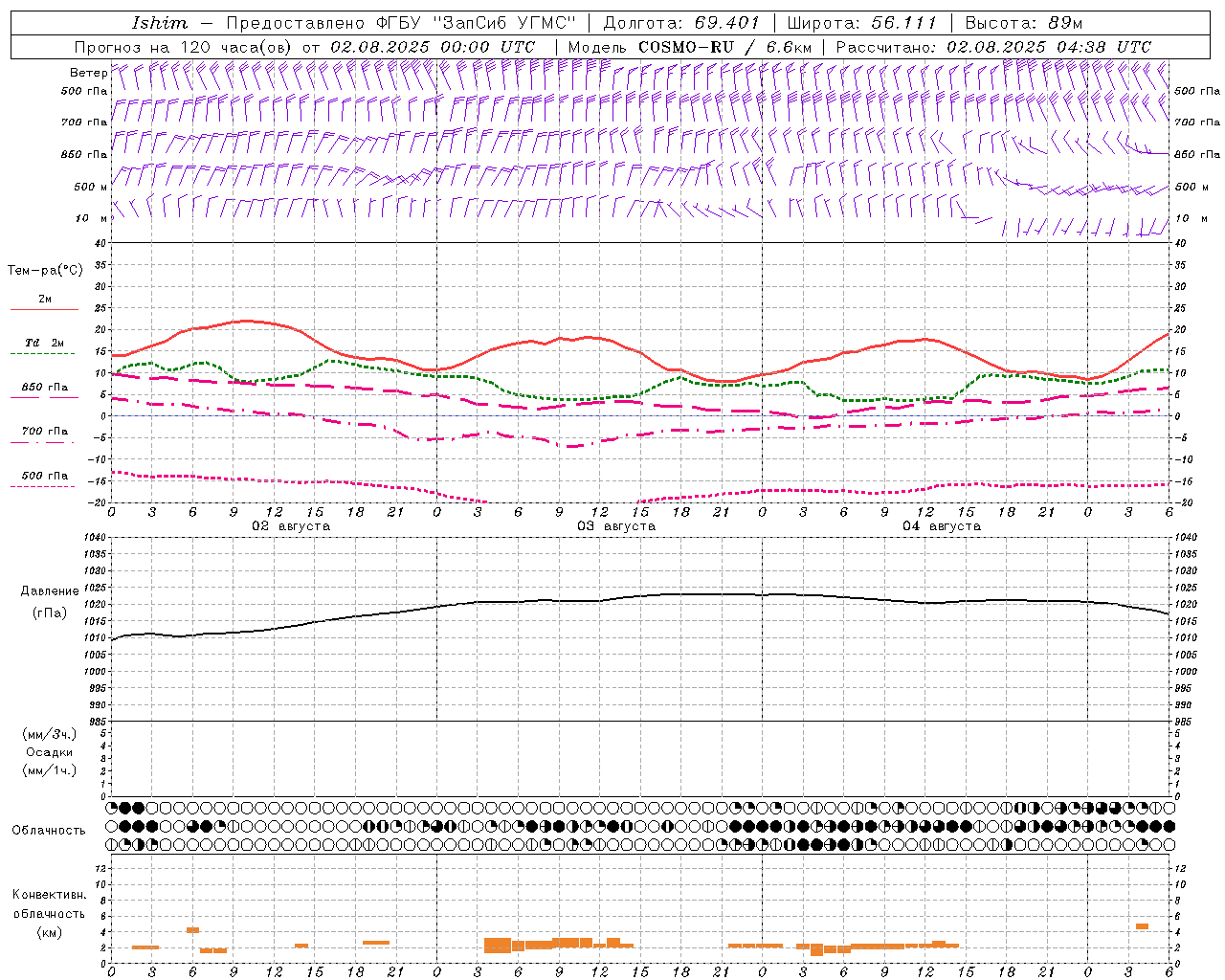Click the "(мм/1ч.)" precipitation unit label
1225x980 pixels.
point(50,770)
